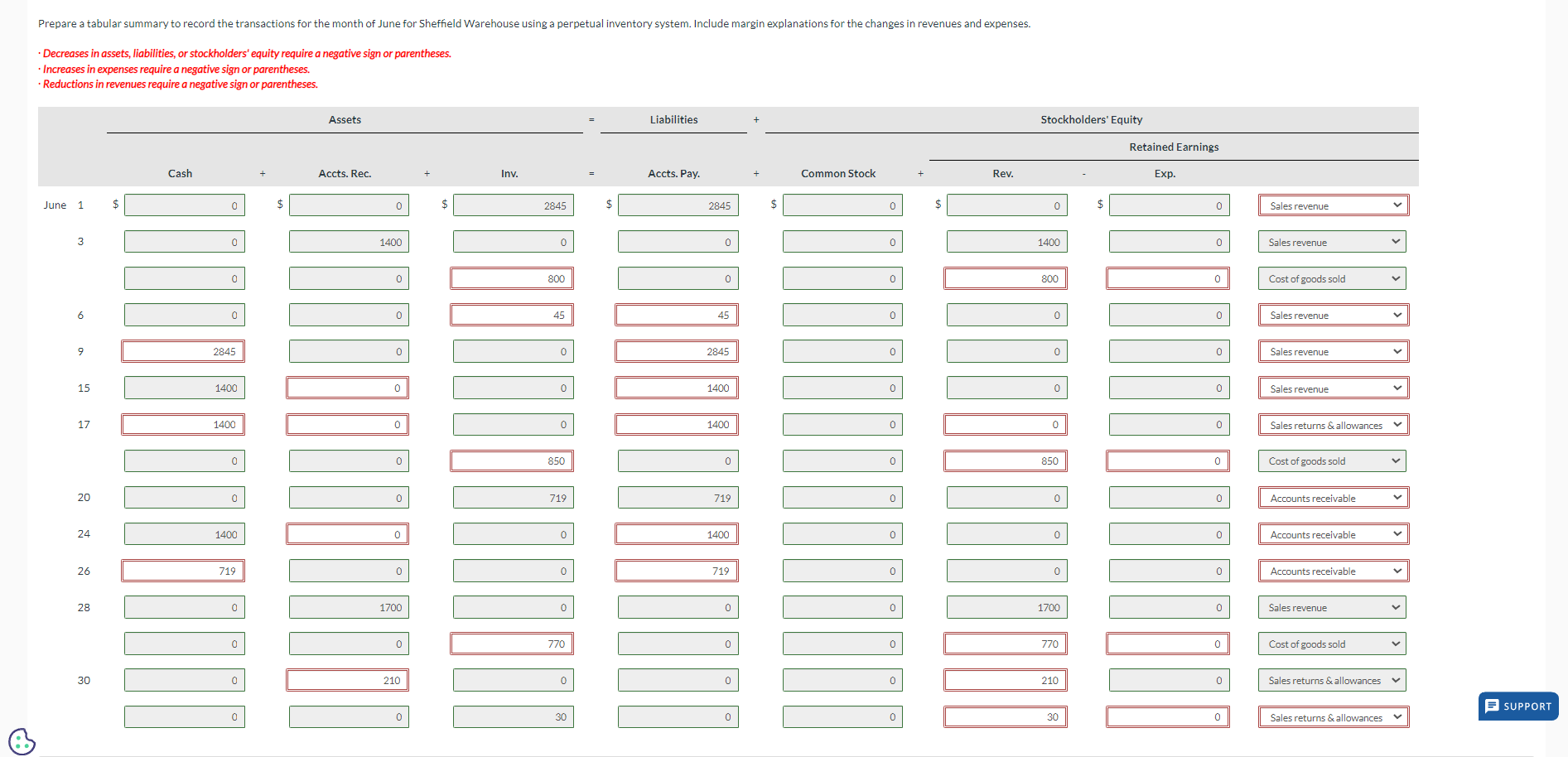Open June 9 Sales revenue dropdown
The height and width of the screenshot is (757, 1568).
pos(1334,351)
